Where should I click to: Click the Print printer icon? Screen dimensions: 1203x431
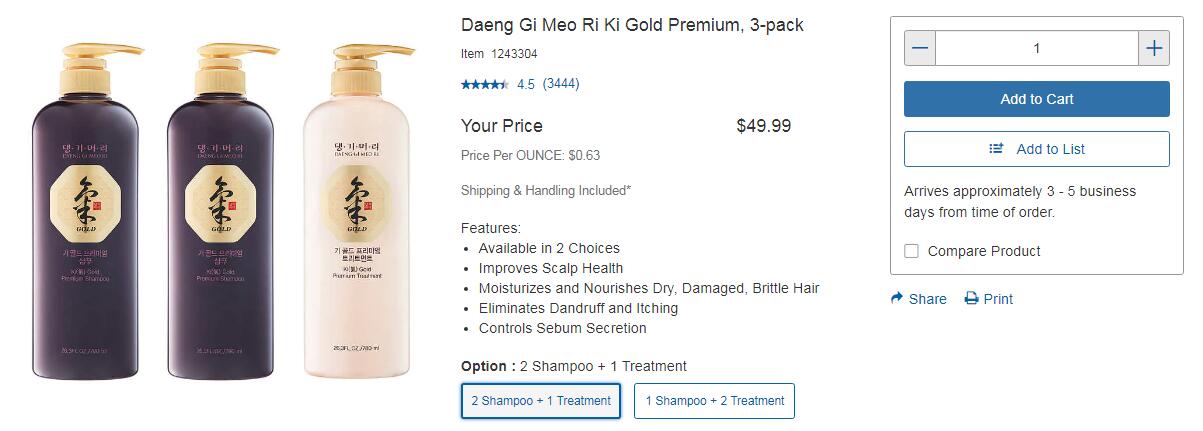click(x=971, y=298)
